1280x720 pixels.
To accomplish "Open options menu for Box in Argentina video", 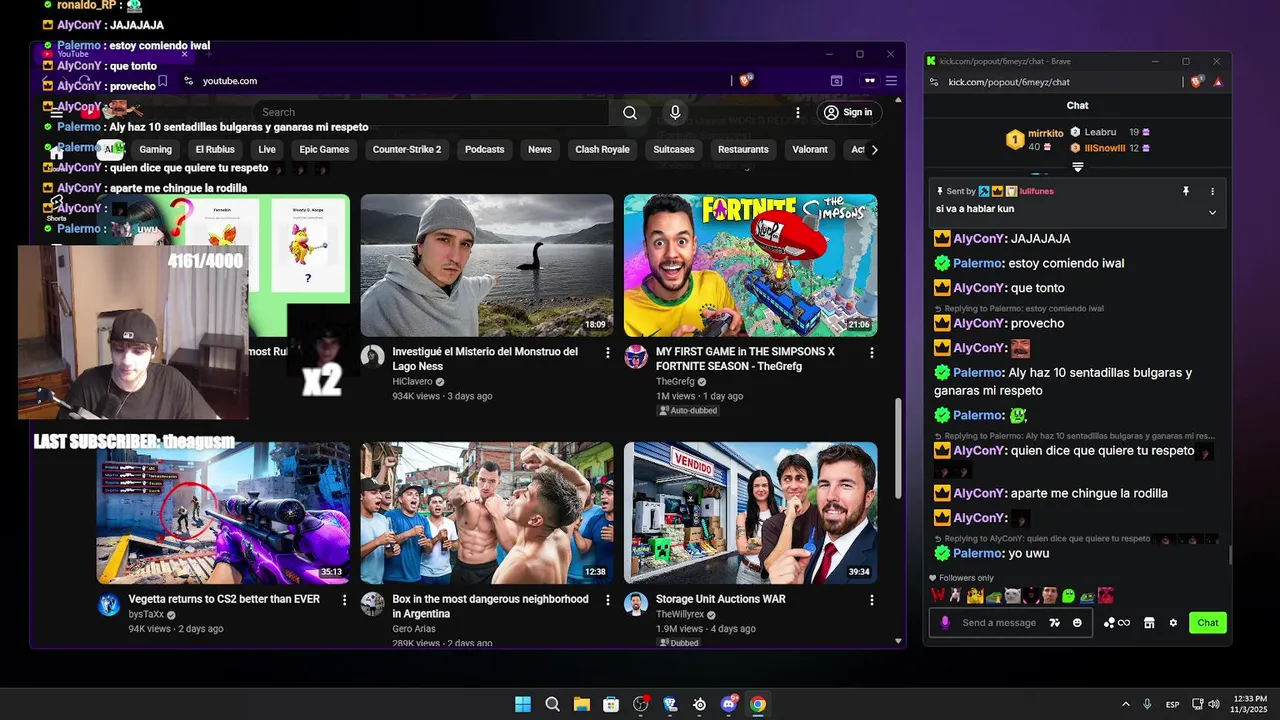I will click(x=608, y=600).
